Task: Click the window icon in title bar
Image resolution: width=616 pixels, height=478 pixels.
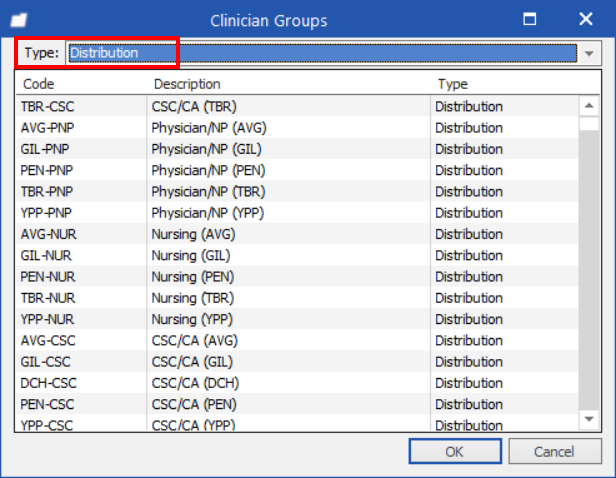Action: 18,20
